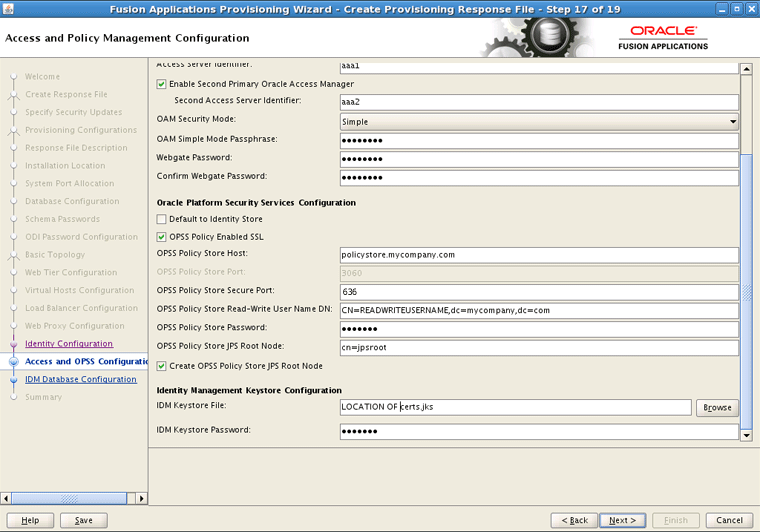Viewport: 760px width, 532px height.
Task: Click the Java icon in title bar
Action: [8, 9]
